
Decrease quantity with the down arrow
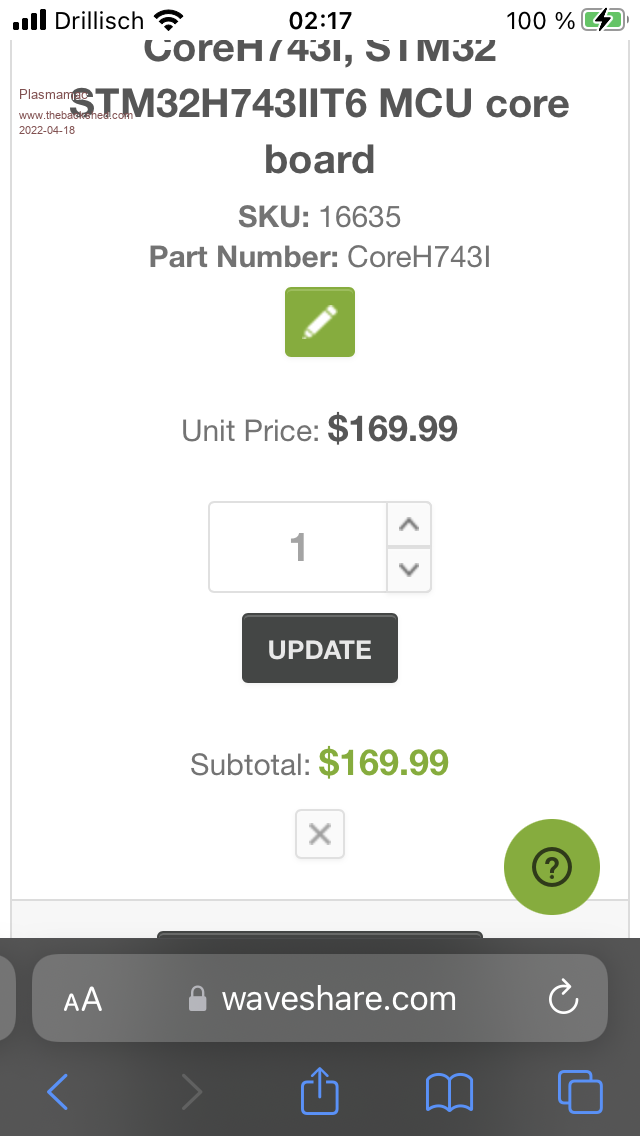(408, 570)
